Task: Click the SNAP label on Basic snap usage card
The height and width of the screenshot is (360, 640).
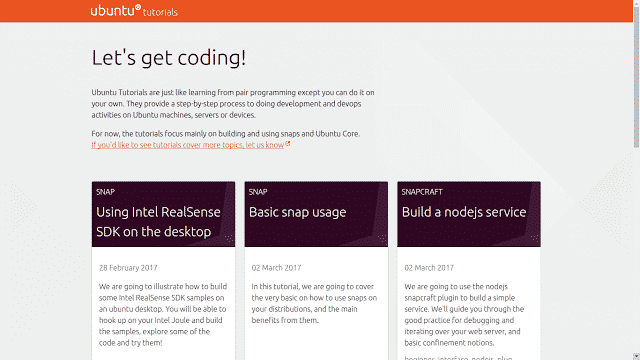Action: [x=258, y=192]
